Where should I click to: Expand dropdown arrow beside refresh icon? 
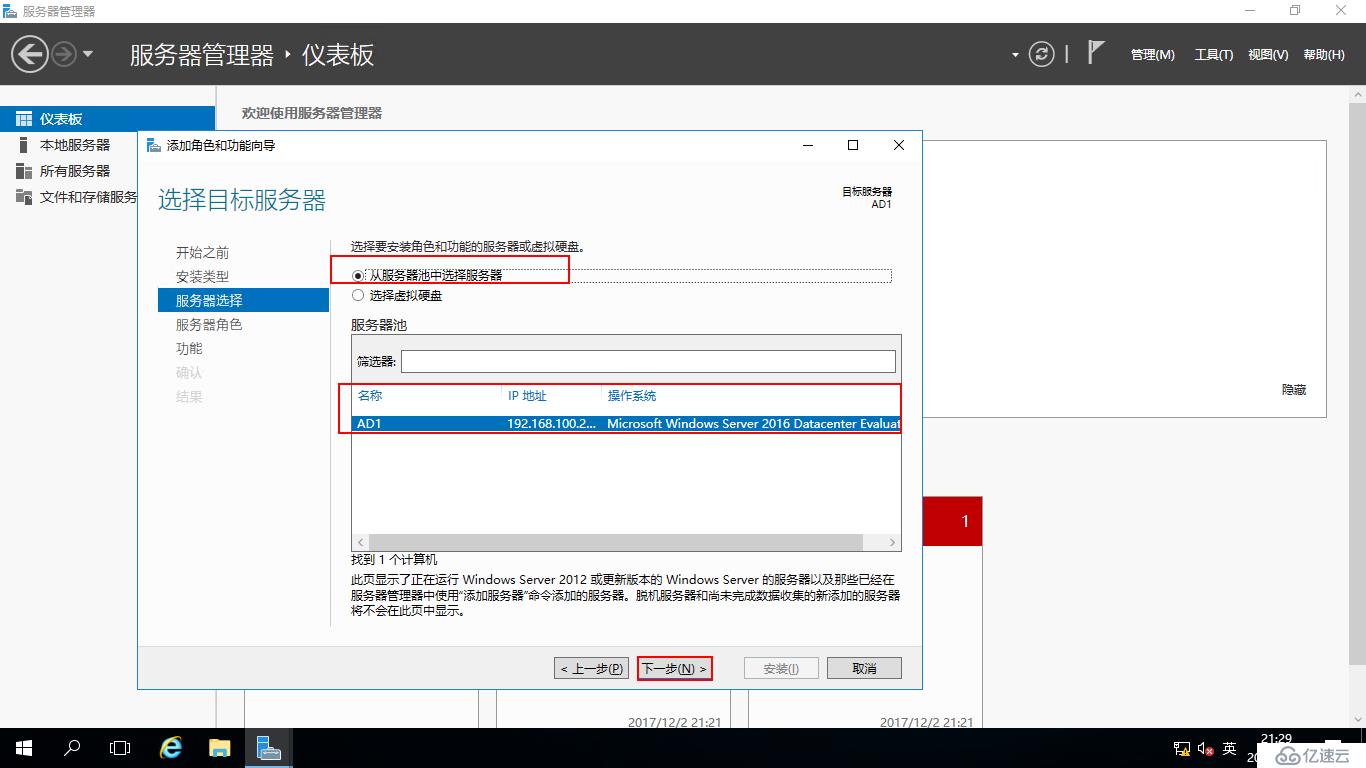[x=1015, y=55]
